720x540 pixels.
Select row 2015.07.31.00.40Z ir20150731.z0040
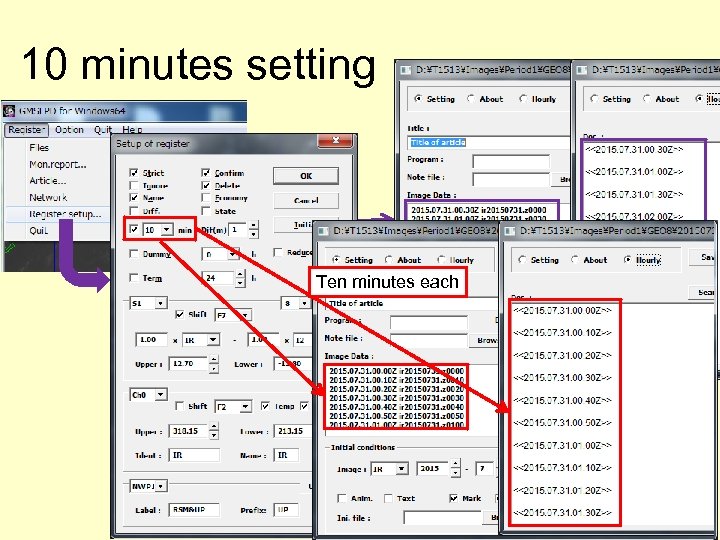pos(397,407)
